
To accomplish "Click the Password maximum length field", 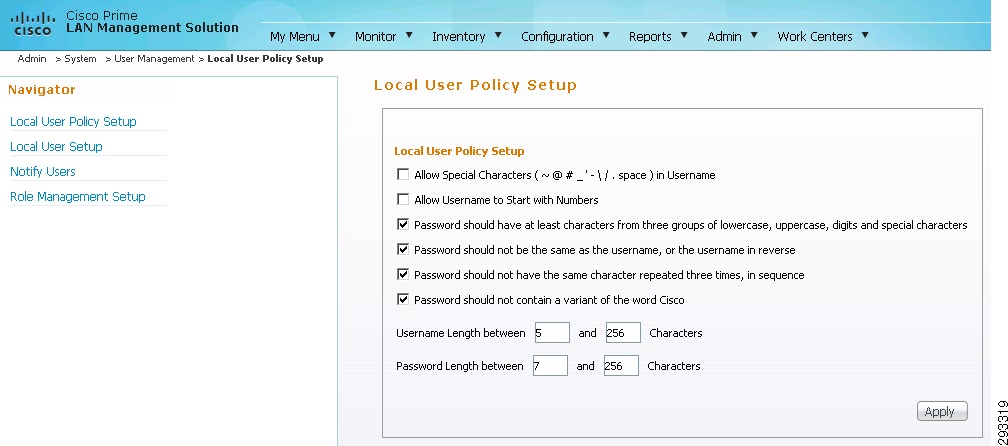I will tap(621, 366).
